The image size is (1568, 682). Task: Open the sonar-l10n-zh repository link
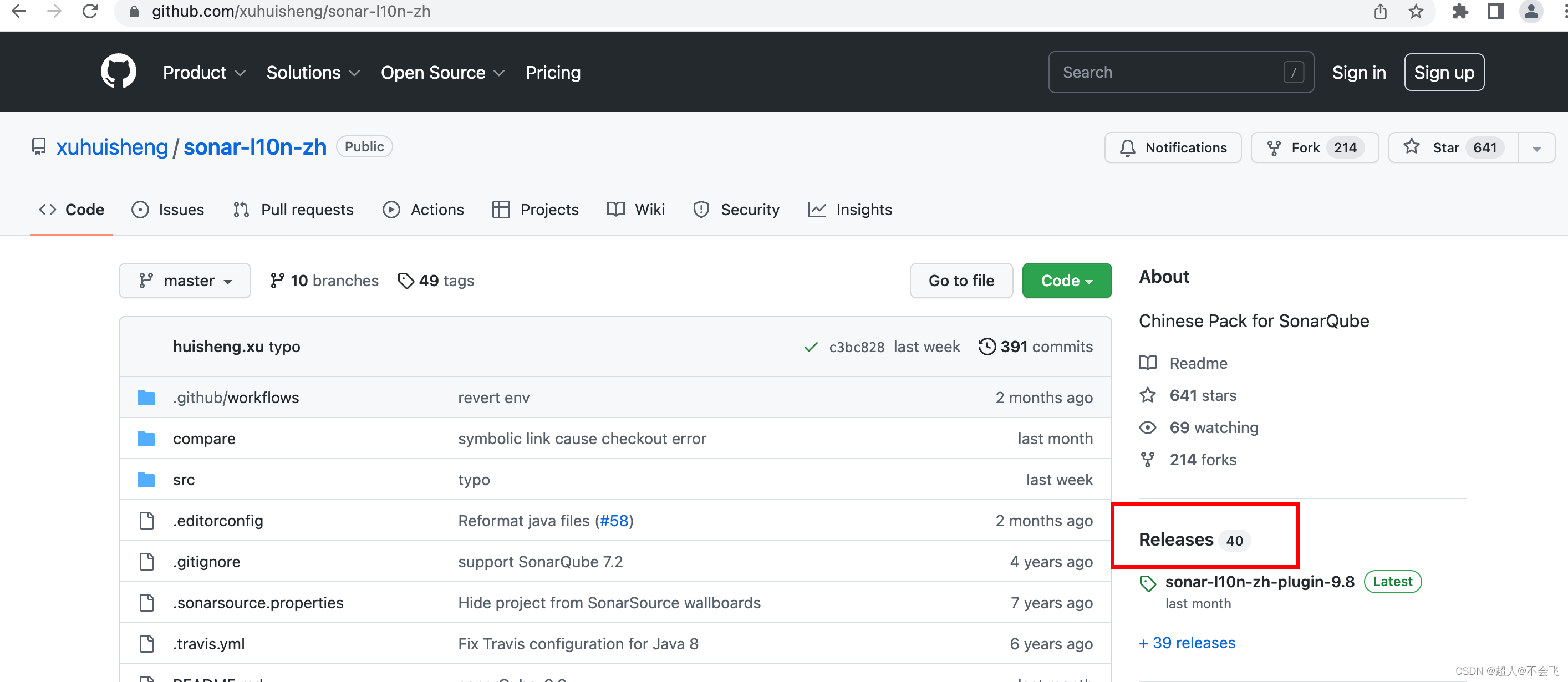tap(255, 147)
